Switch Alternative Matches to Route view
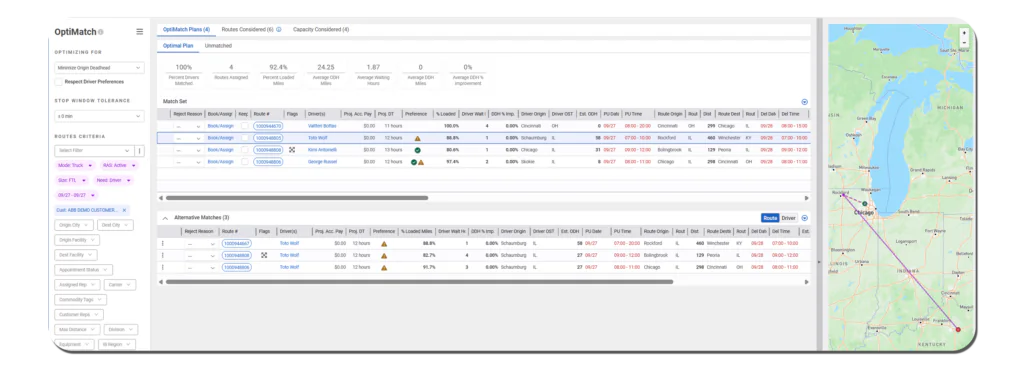The height and width of the screenshot is (368, 1024). click(x=770, y=218)
